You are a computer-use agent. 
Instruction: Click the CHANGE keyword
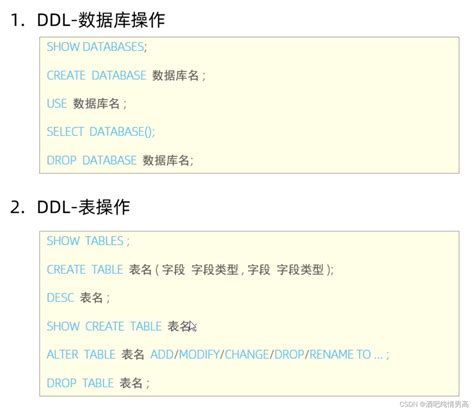247,354
